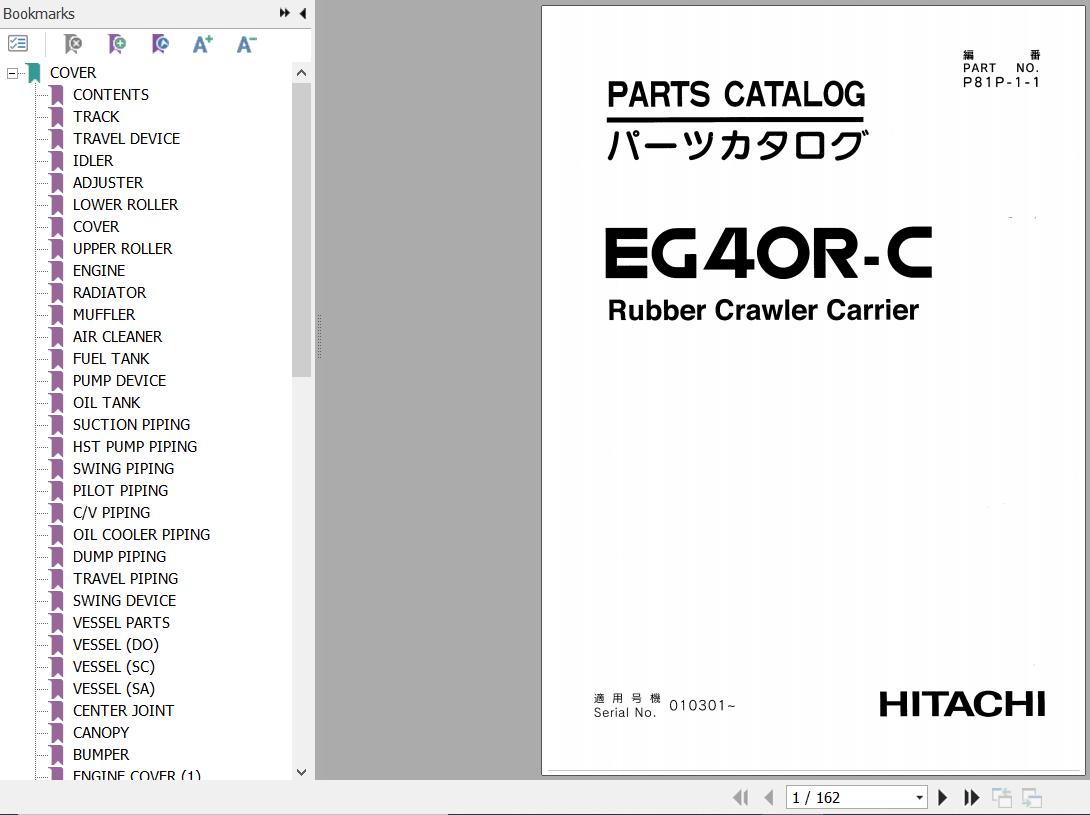Open the TRACK bookmark
The width and height of the screenshot is (1090, 815).
pyautogui.click(x=96, y=117)
